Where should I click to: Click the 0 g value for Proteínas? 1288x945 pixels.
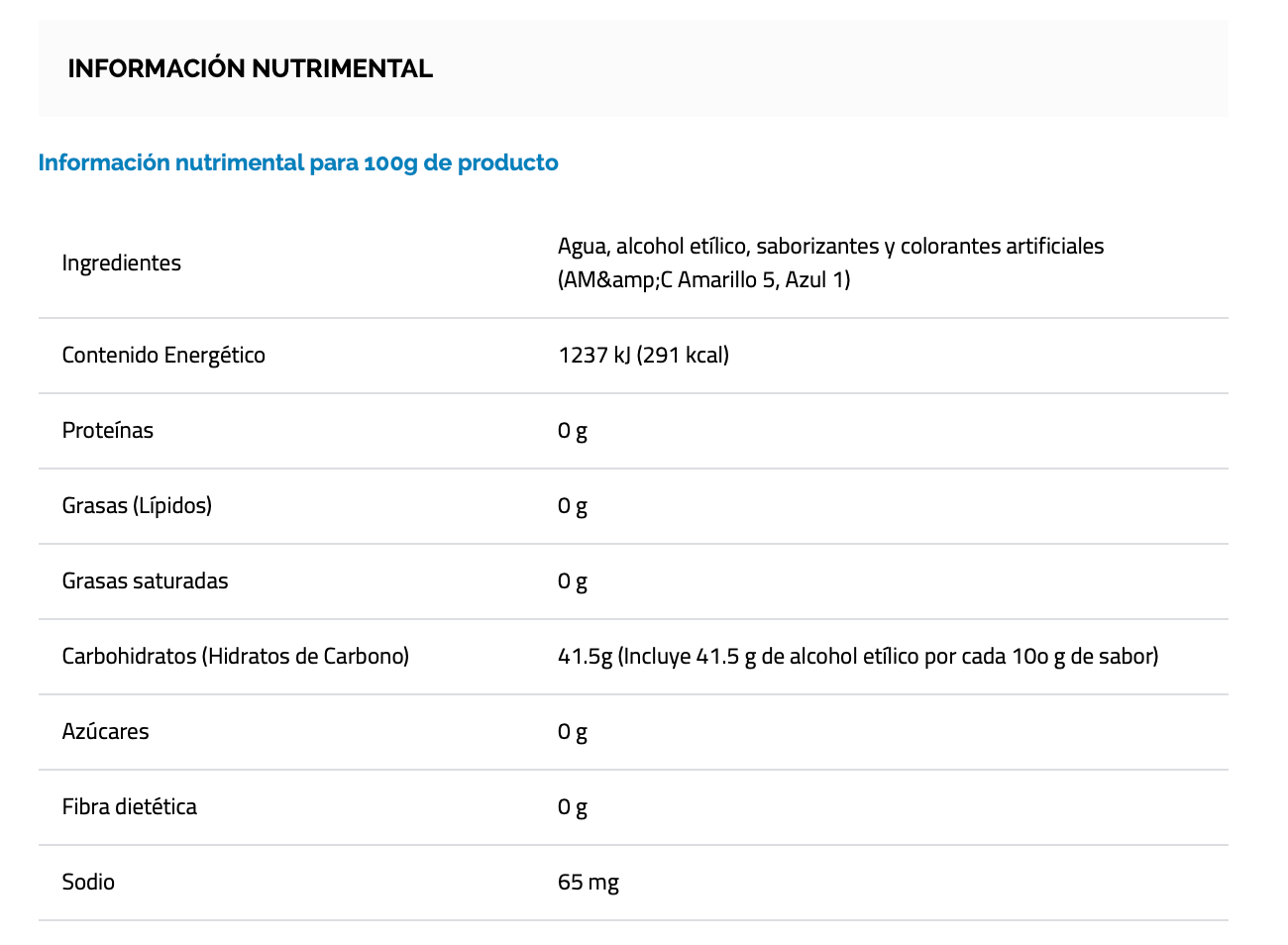pyautogui.click(x=573, y=430)
